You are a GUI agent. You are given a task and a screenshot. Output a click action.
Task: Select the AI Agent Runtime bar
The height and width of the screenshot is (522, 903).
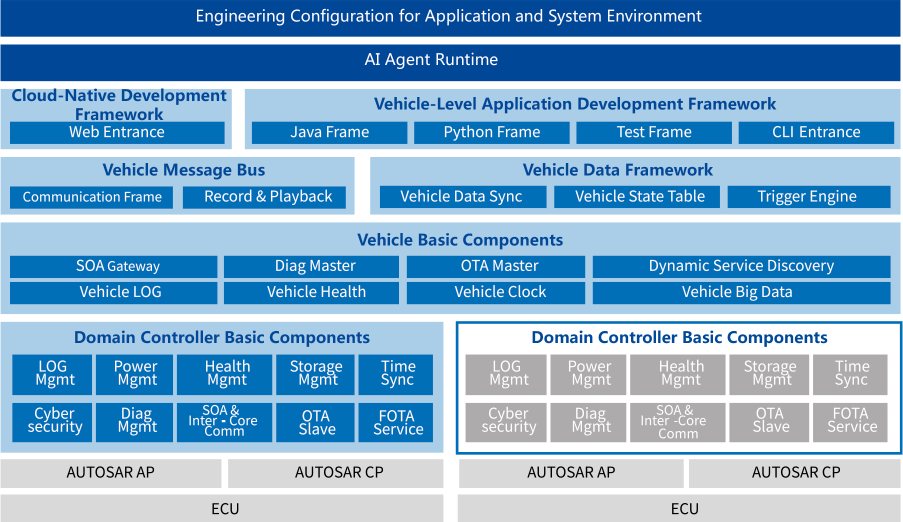click(x=450, y=62)
